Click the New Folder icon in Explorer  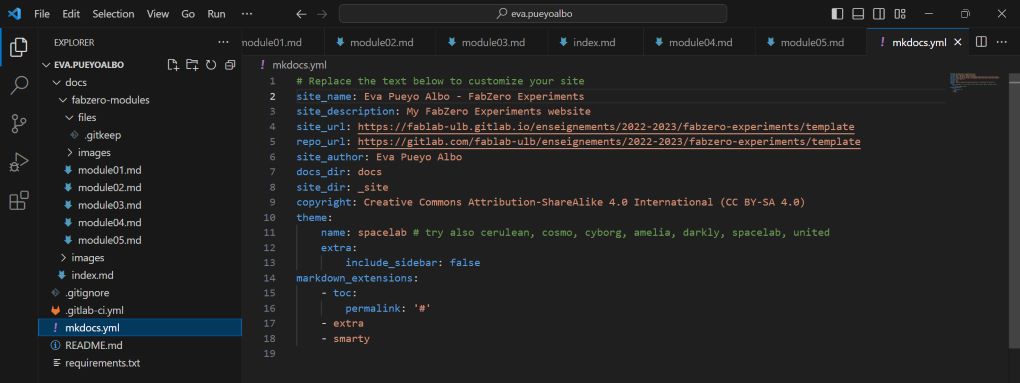pos(192,64)
